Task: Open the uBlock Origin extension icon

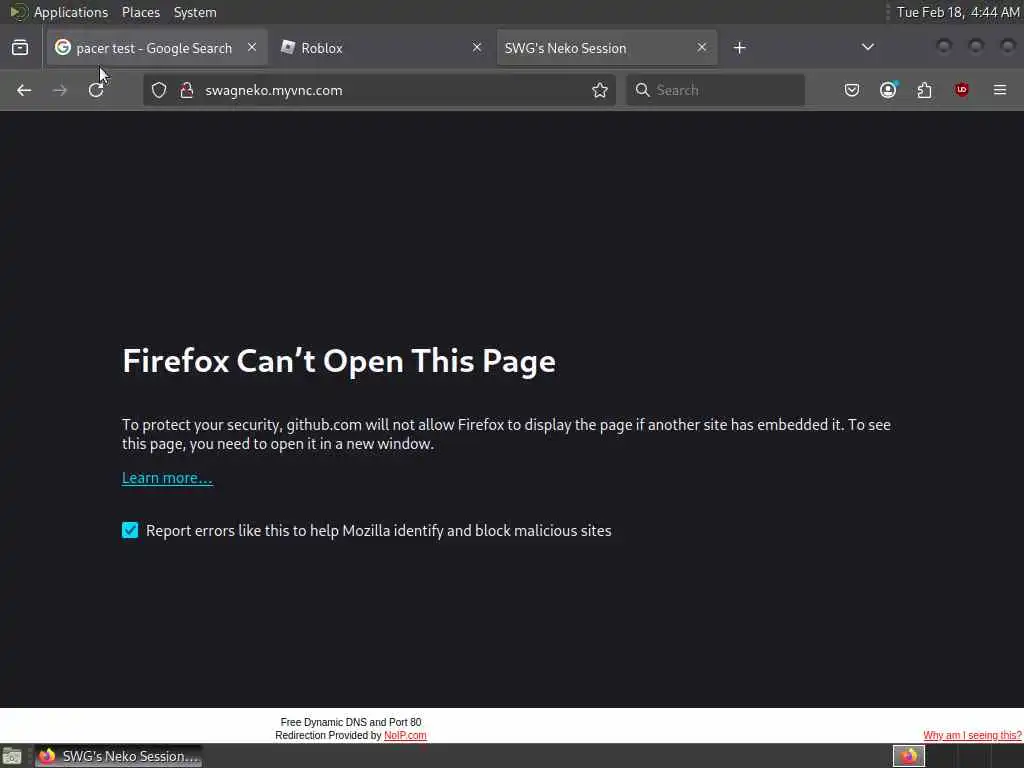Action: click(961, 90)
